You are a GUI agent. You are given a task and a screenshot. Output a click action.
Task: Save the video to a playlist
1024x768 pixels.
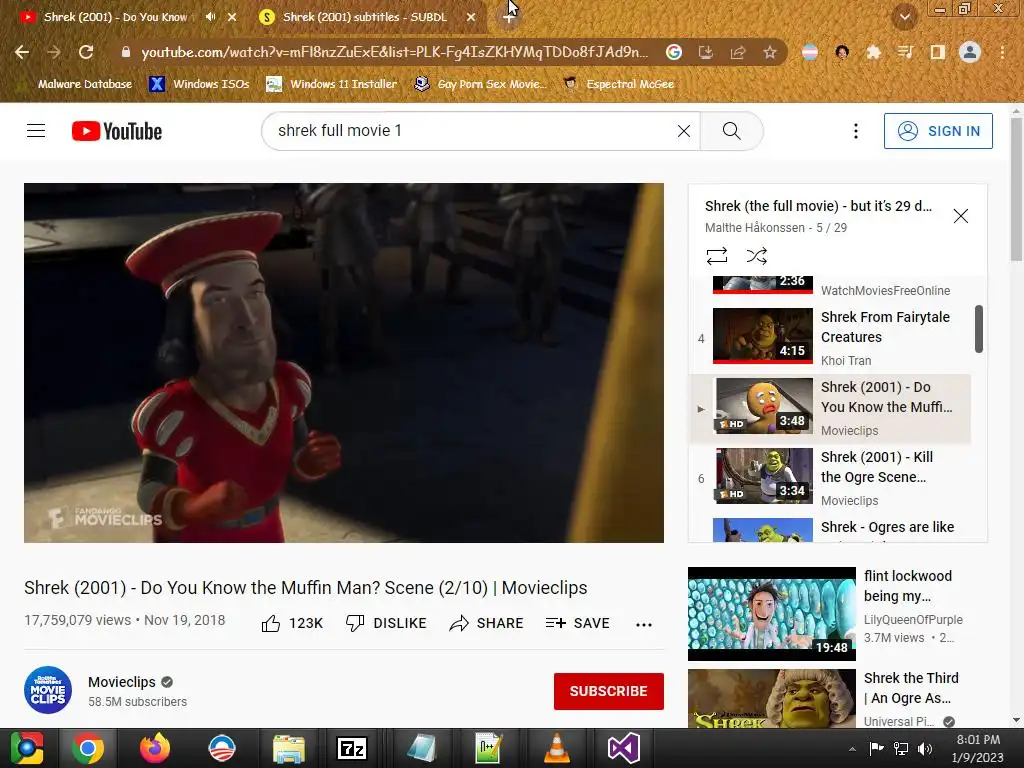coord(577,624)
